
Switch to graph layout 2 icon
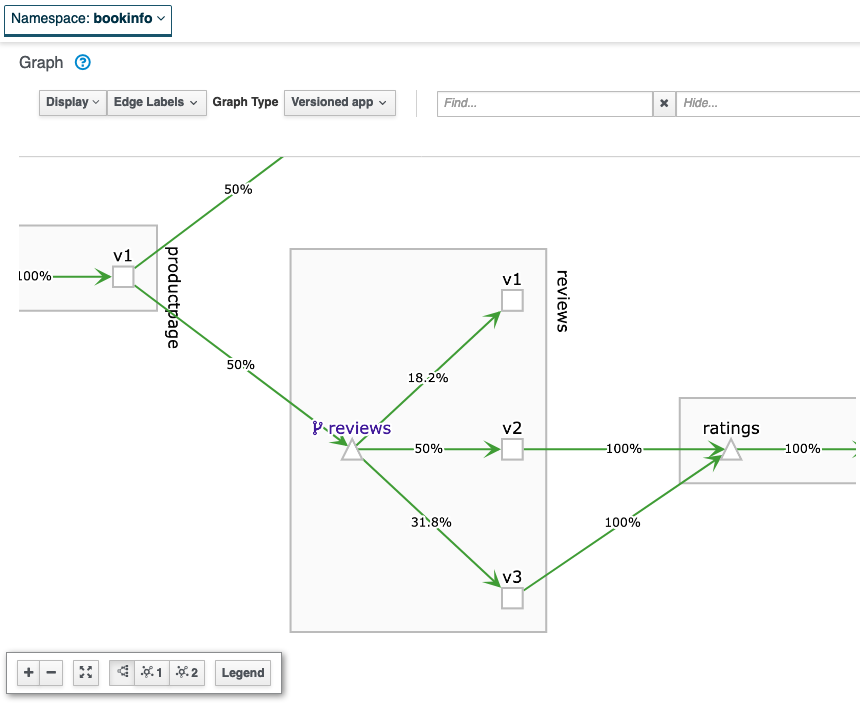coord(186,672)
